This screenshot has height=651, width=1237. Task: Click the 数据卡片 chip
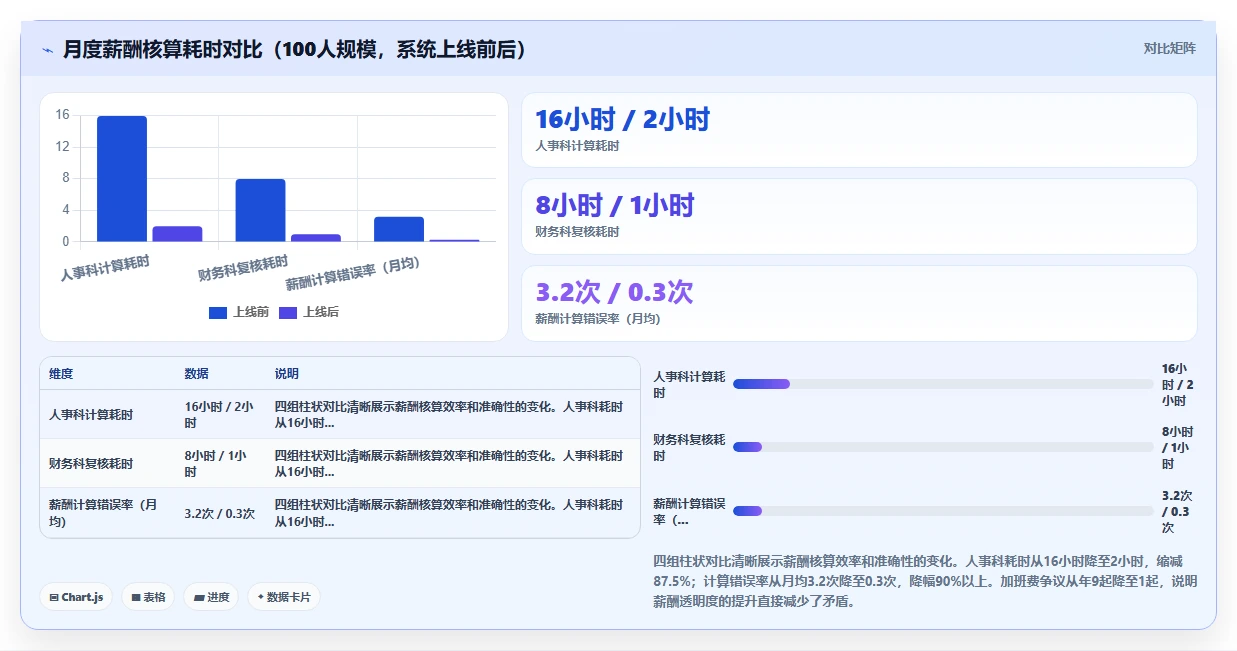pyautogui.click(x=284, y=597)
